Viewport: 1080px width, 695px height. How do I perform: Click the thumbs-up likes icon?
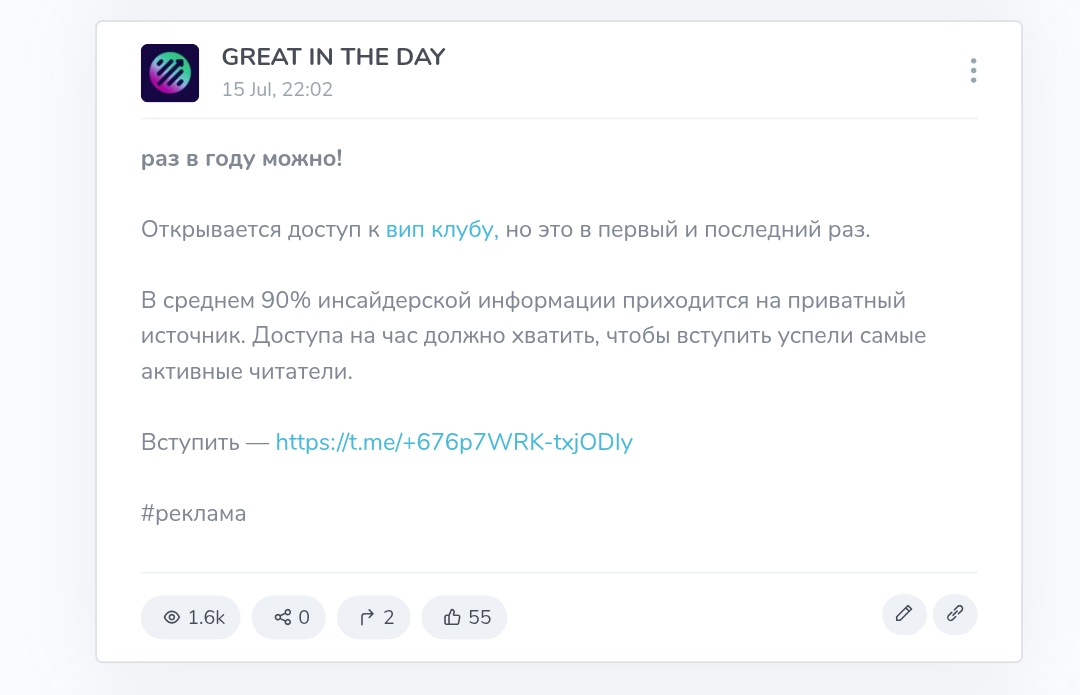pos(452,617)
